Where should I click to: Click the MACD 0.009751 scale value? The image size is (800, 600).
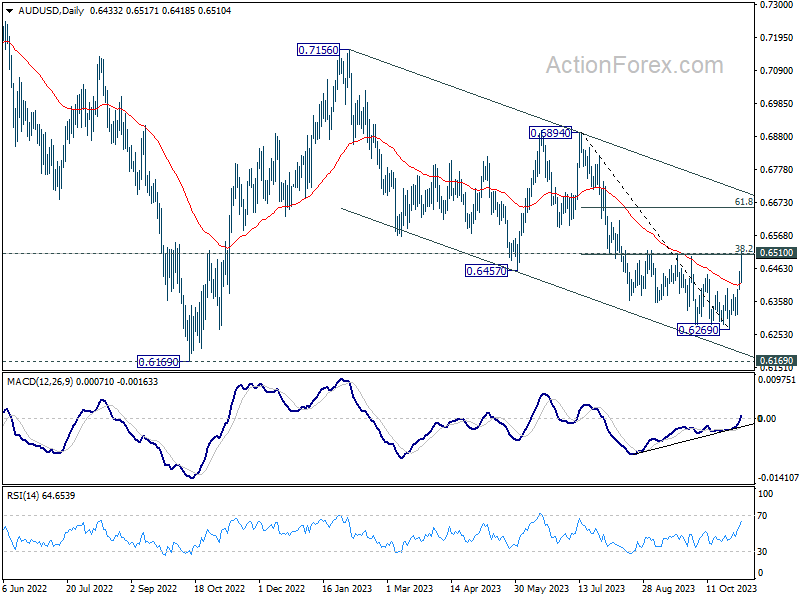point(777,380)
